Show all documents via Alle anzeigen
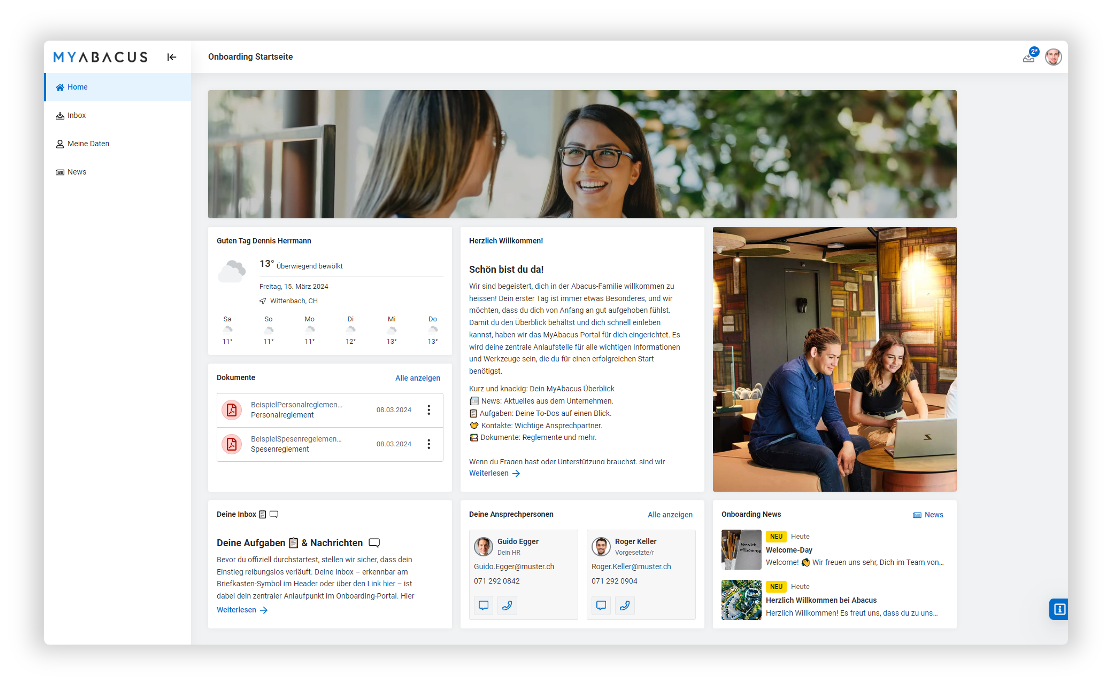This screenshot has height=685, width=1112. (x=417, y=378)
